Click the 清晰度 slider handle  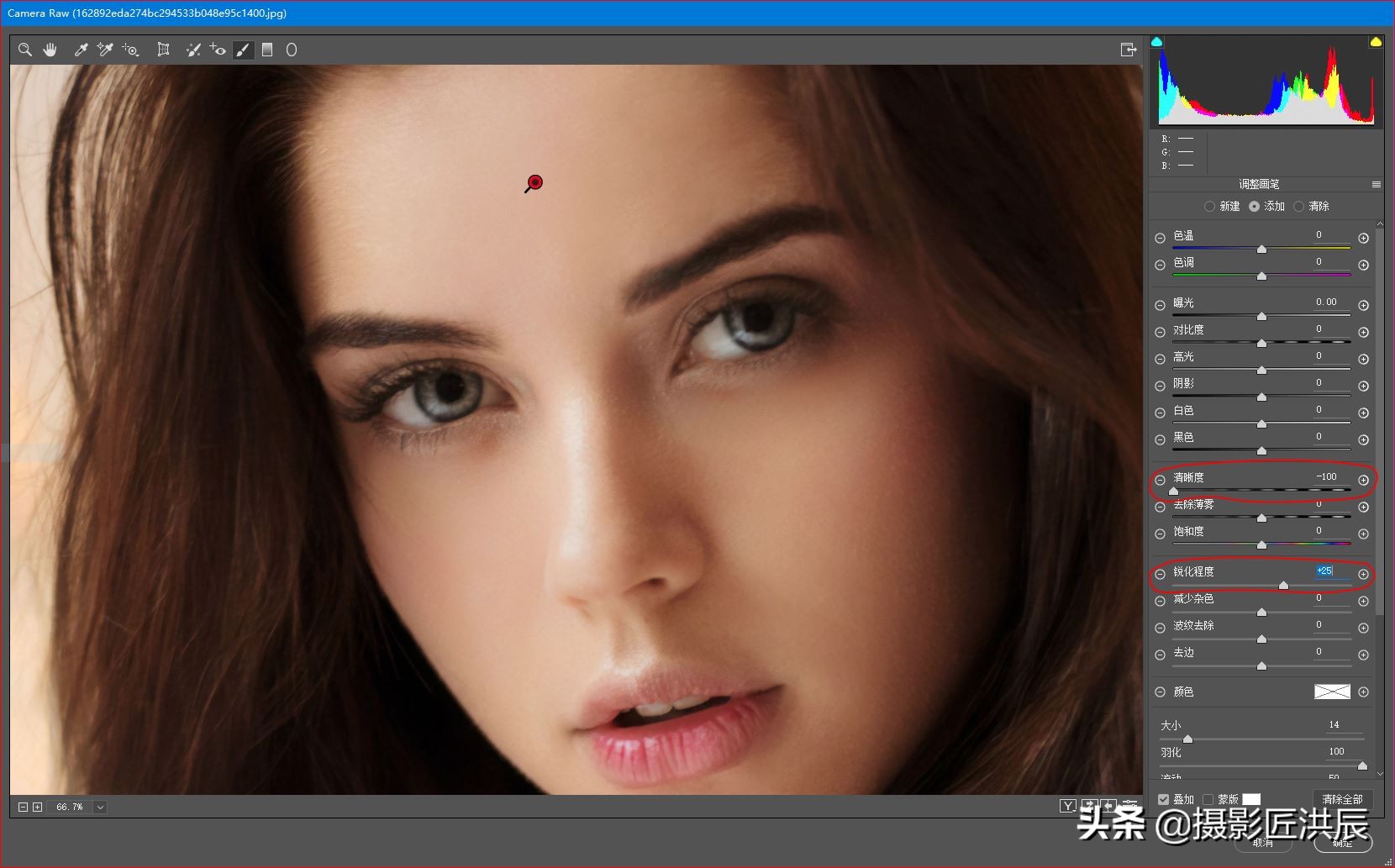tap(1173, 492)
